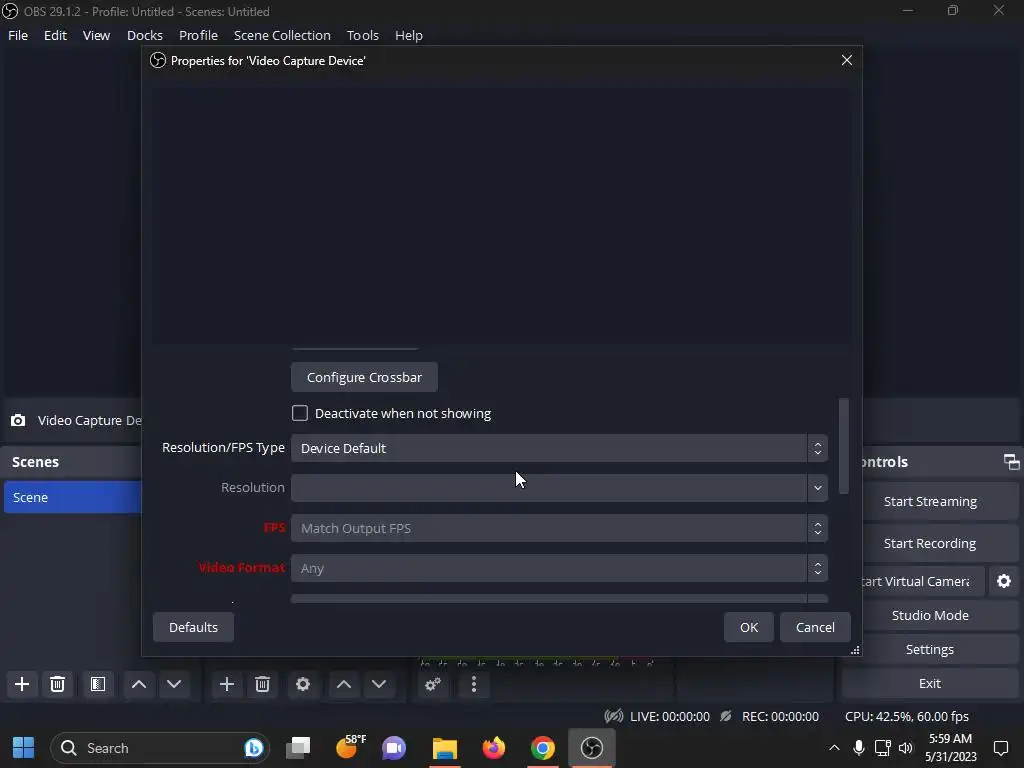Move scene up with the arrow icon
The image size is (1024, 768).
click(138, 684)
